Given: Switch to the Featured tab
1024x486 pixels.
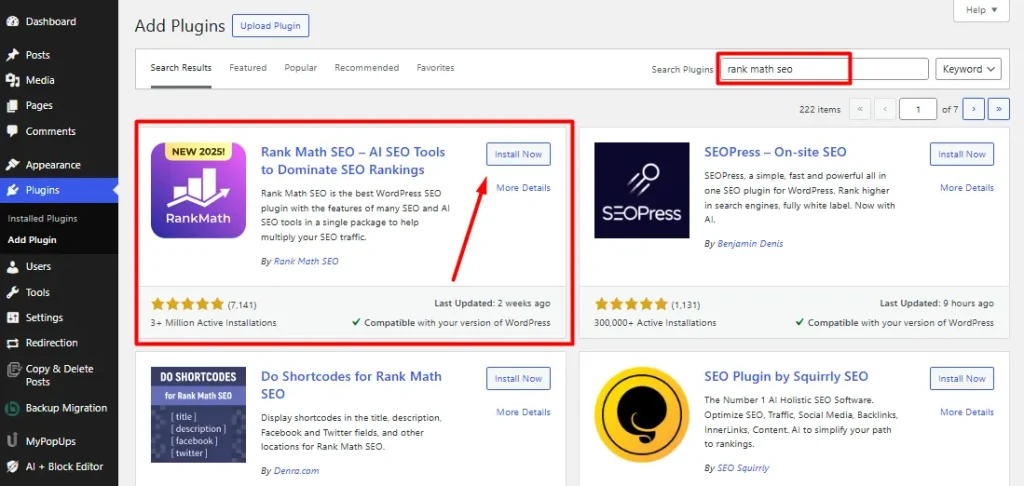Looking at the screenshot, I should 248,68.
